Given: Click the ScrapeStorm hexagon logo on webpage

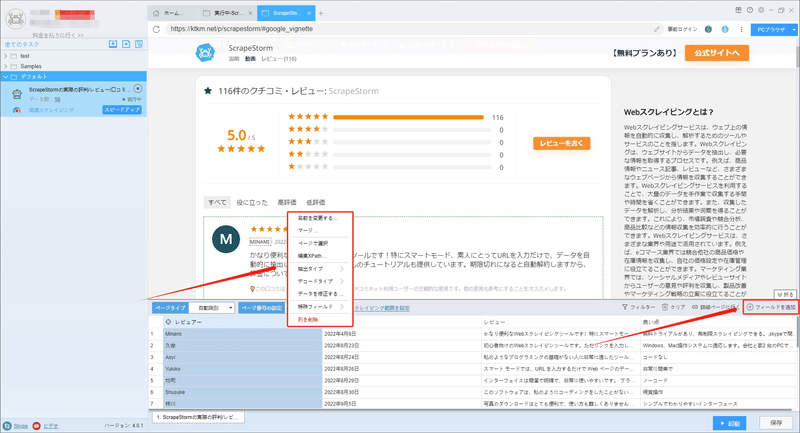Looking at the screenshot, I should pyautogui.click(x=205, y=53).
